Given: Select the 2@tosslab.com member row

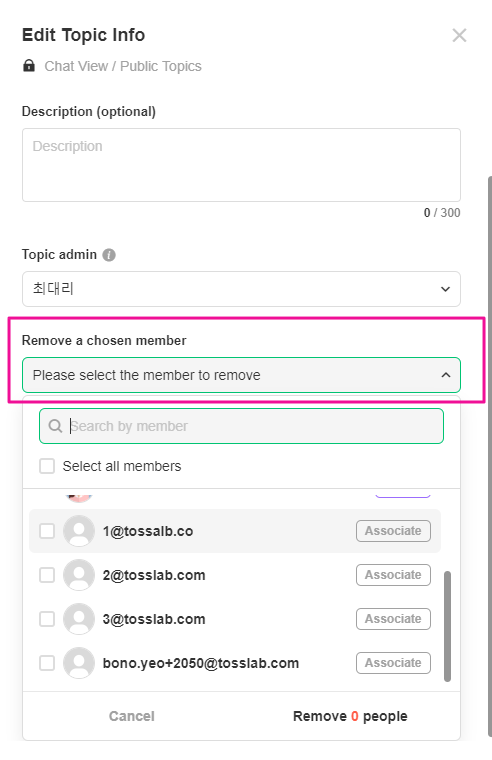Looking at the screenshot, I should tap(235, 575).
